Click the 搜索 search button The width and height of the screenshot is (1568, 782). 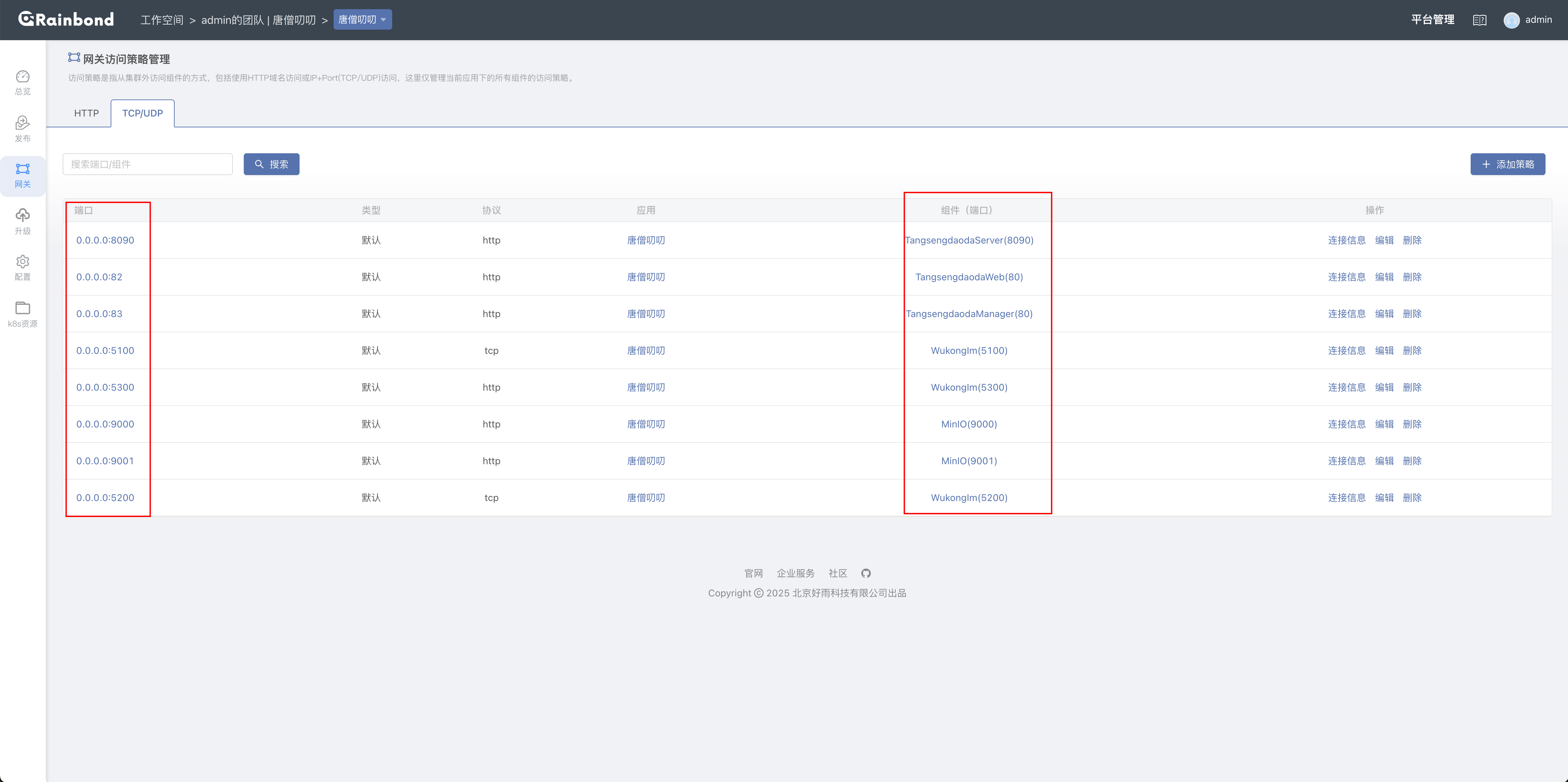(x=271, y=165)
